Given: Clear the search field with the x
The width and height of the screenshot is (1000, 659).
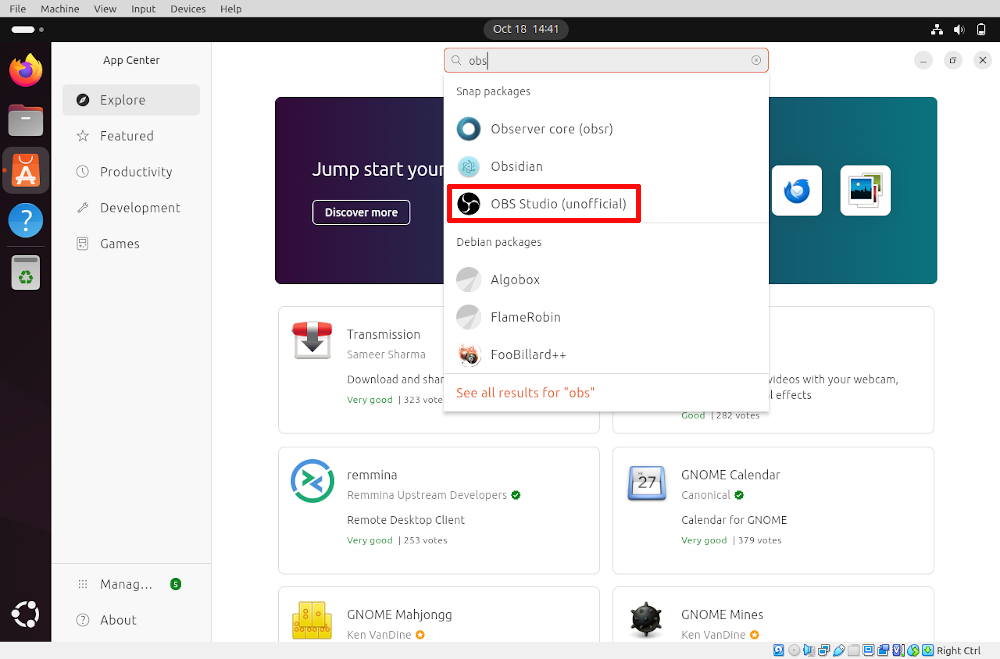Looking at the screenshot, I should click(757, 60).
